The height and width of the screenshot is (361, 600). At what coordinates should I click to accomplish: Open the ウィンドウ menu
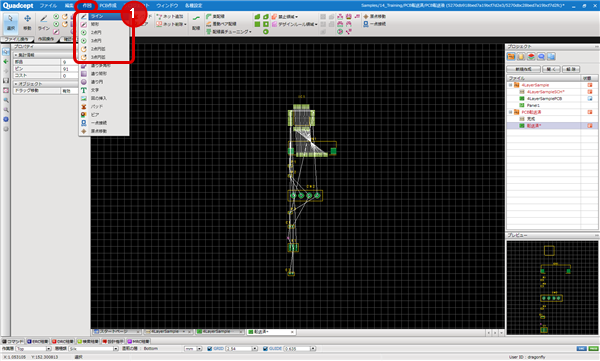pyautogui.click(x=167, y=6)
